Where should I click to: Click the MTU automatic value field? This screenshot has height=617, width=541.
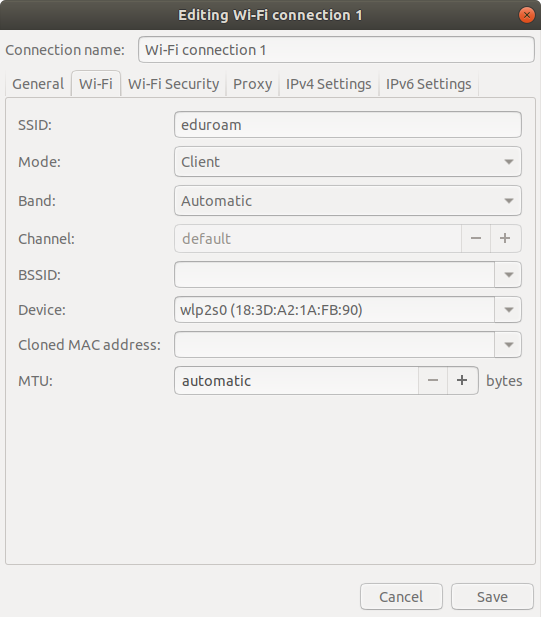coord(296,381)
